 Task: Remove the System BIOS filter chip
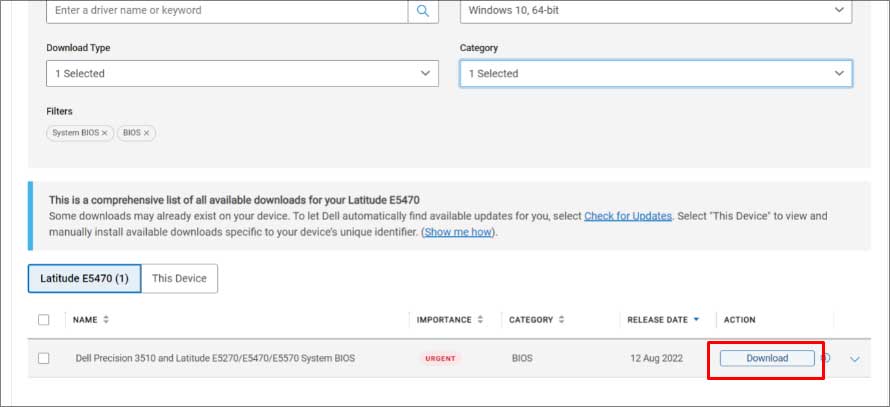pos(104,133)
